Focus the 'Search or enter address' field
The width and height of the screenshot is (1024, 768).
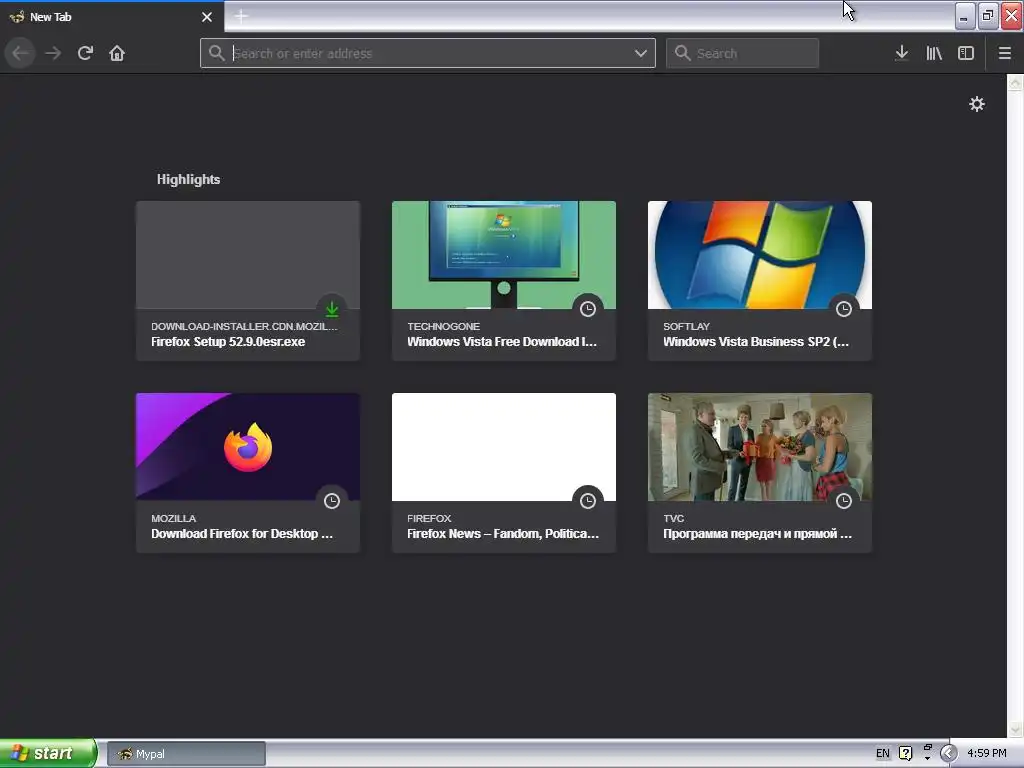coord(428,53)
